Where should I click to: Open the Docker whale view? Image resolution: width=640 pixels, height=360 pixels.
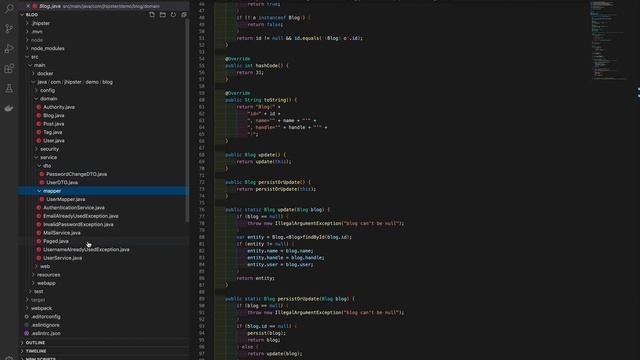click(9, 108)
